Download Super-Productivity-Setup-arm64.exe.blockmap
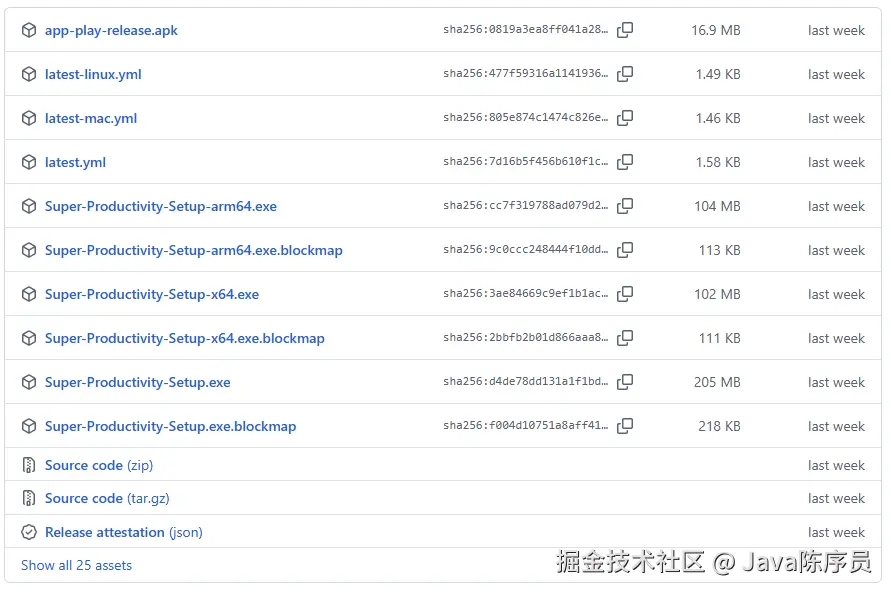 (194, 250)
